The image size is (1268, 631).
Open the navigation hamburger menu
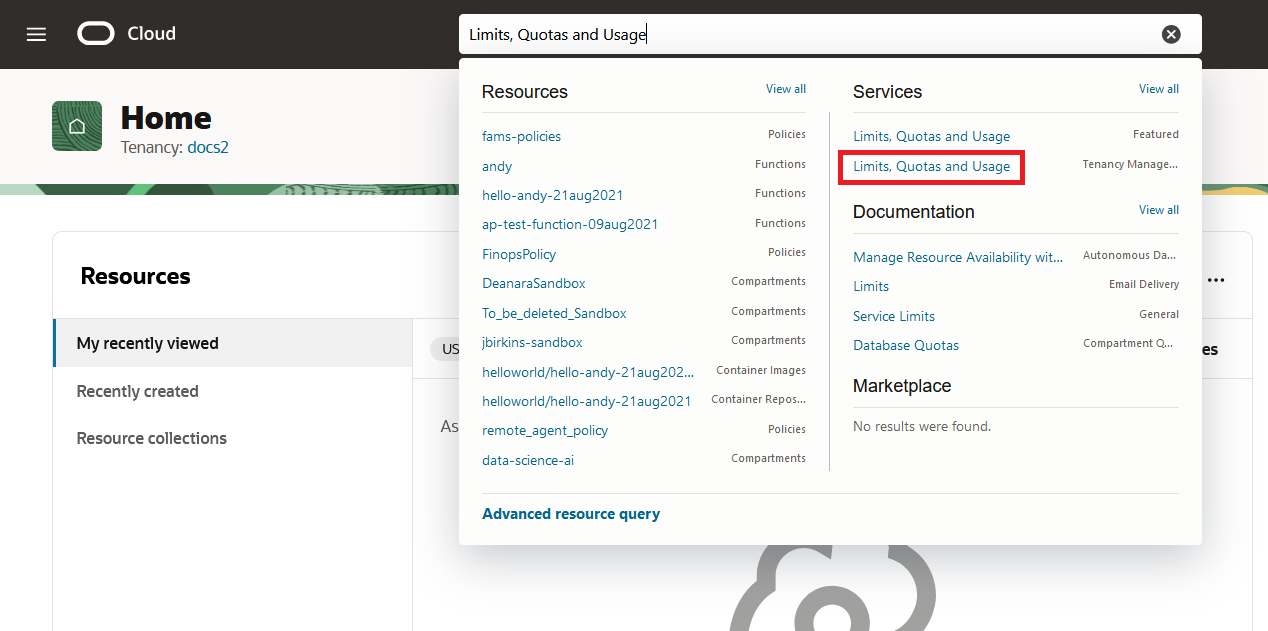36,33
